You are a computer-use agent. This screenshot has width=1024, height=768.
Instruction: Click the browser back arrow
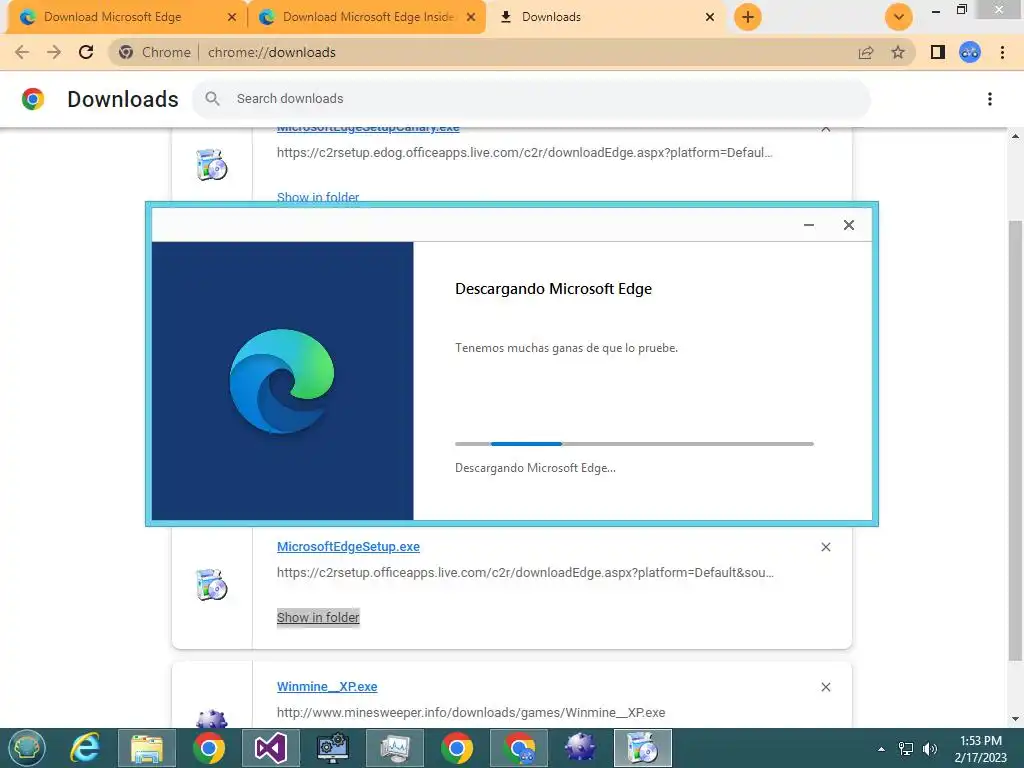[x=22, y=52]
